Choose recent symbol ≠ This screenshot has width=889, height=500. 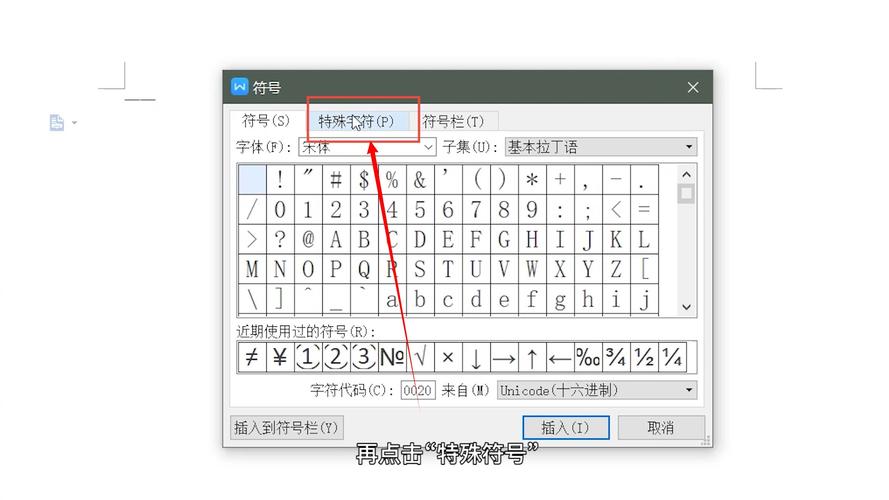[252, 357]
